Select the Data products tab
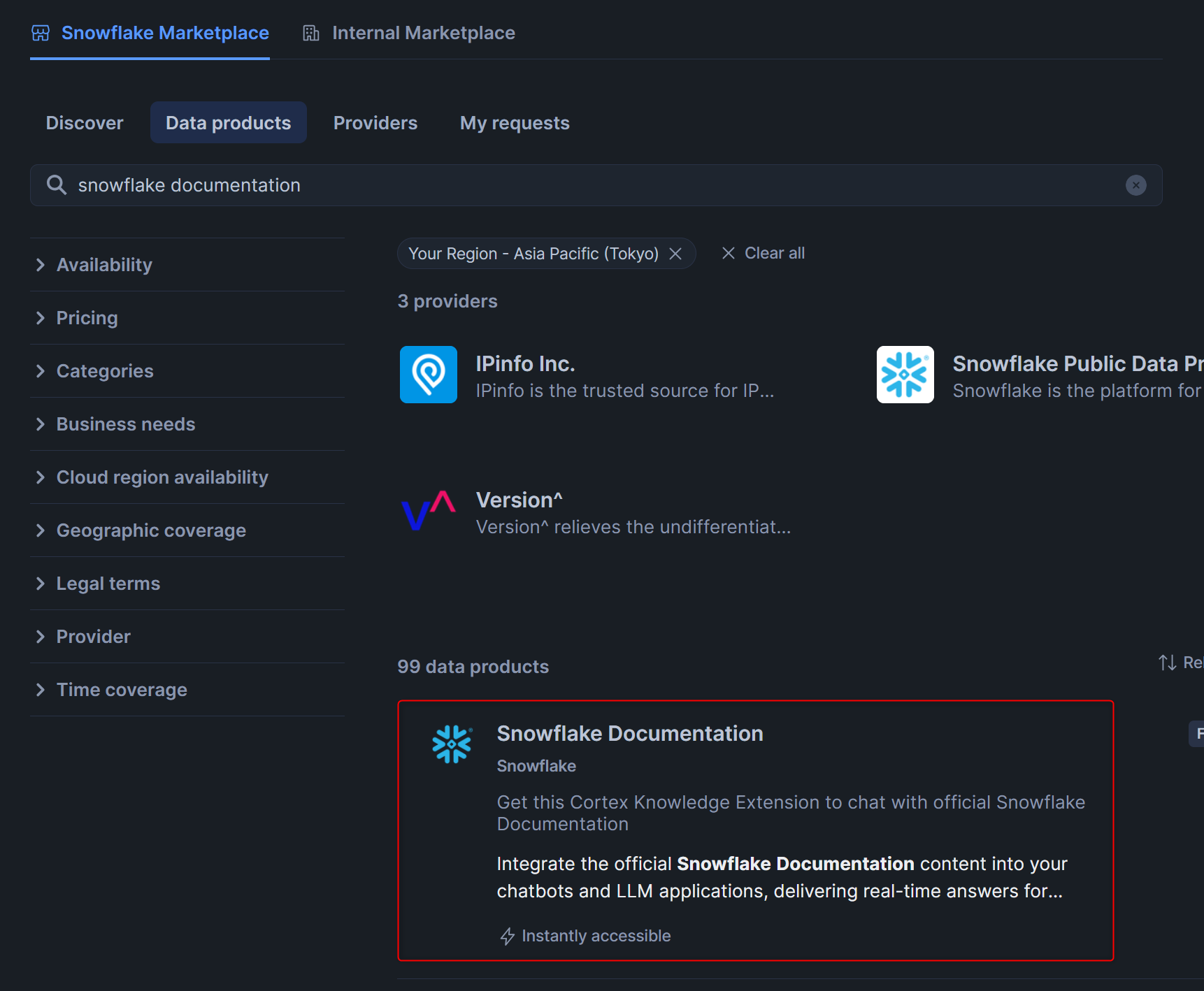Viewport: 1204px width, 991px height. pos(229,123)
